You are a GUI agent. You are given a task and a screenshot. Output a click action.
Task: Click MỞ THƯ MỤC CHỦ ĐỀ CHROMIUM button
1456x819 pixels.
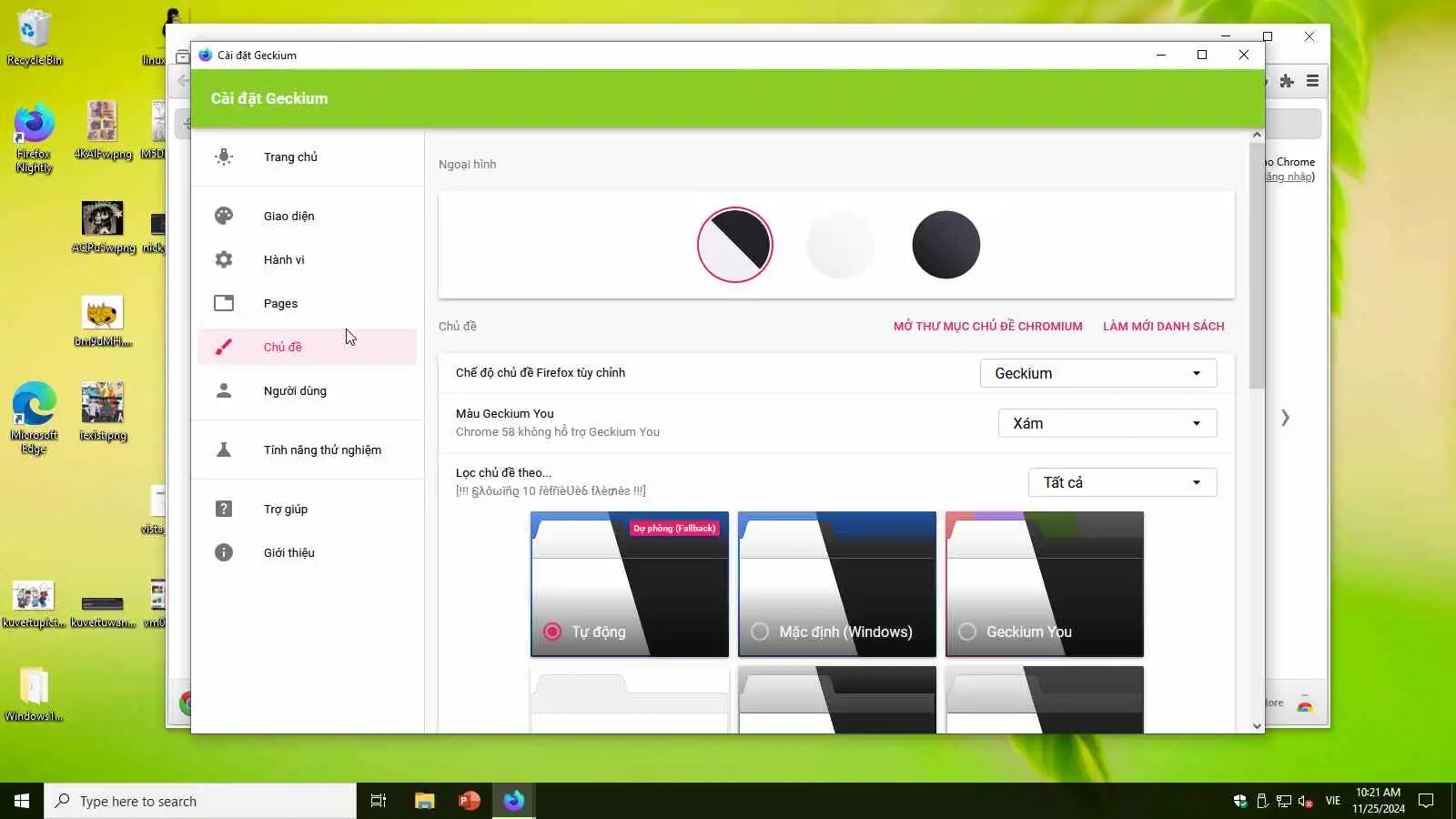[x=988, y=326]
